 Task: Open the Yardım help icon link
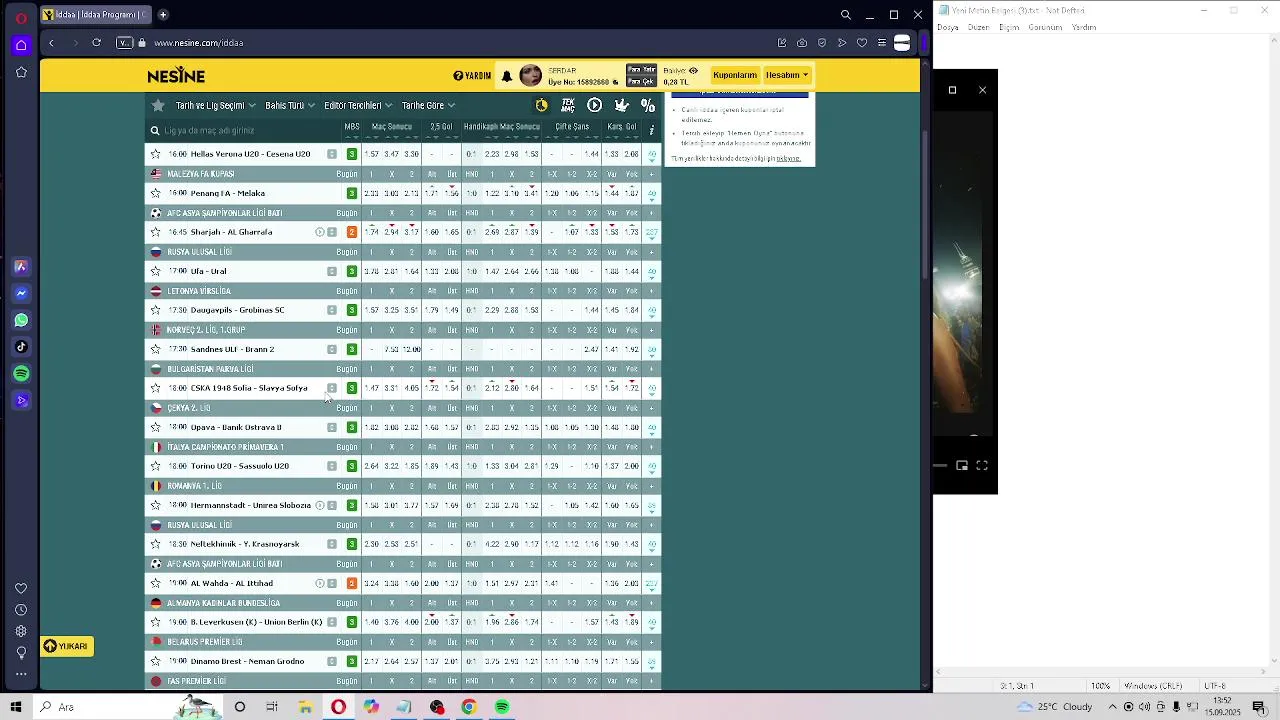coord(472,76)
